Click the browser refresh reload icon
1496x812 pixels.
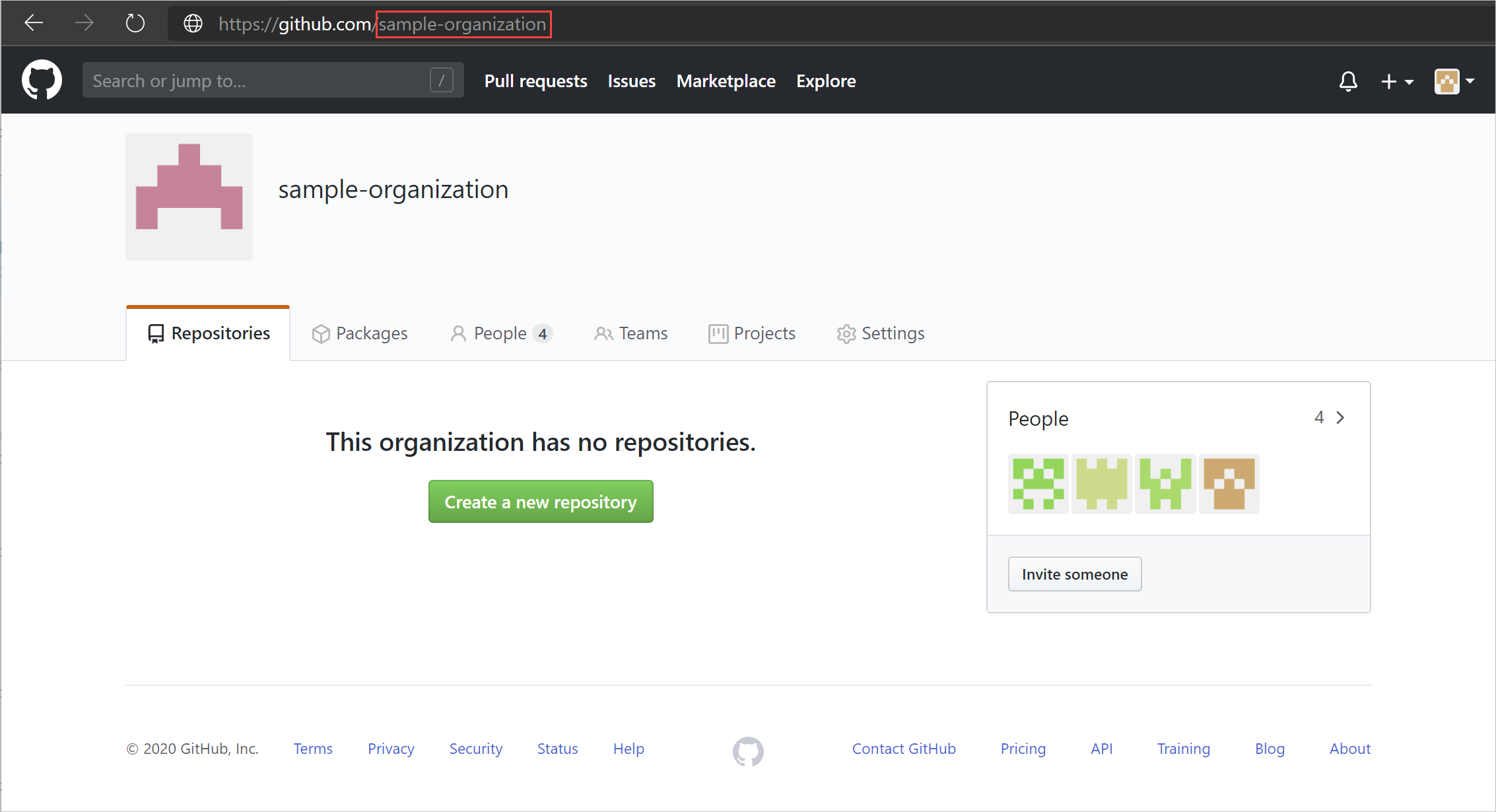tap(137, 22)
